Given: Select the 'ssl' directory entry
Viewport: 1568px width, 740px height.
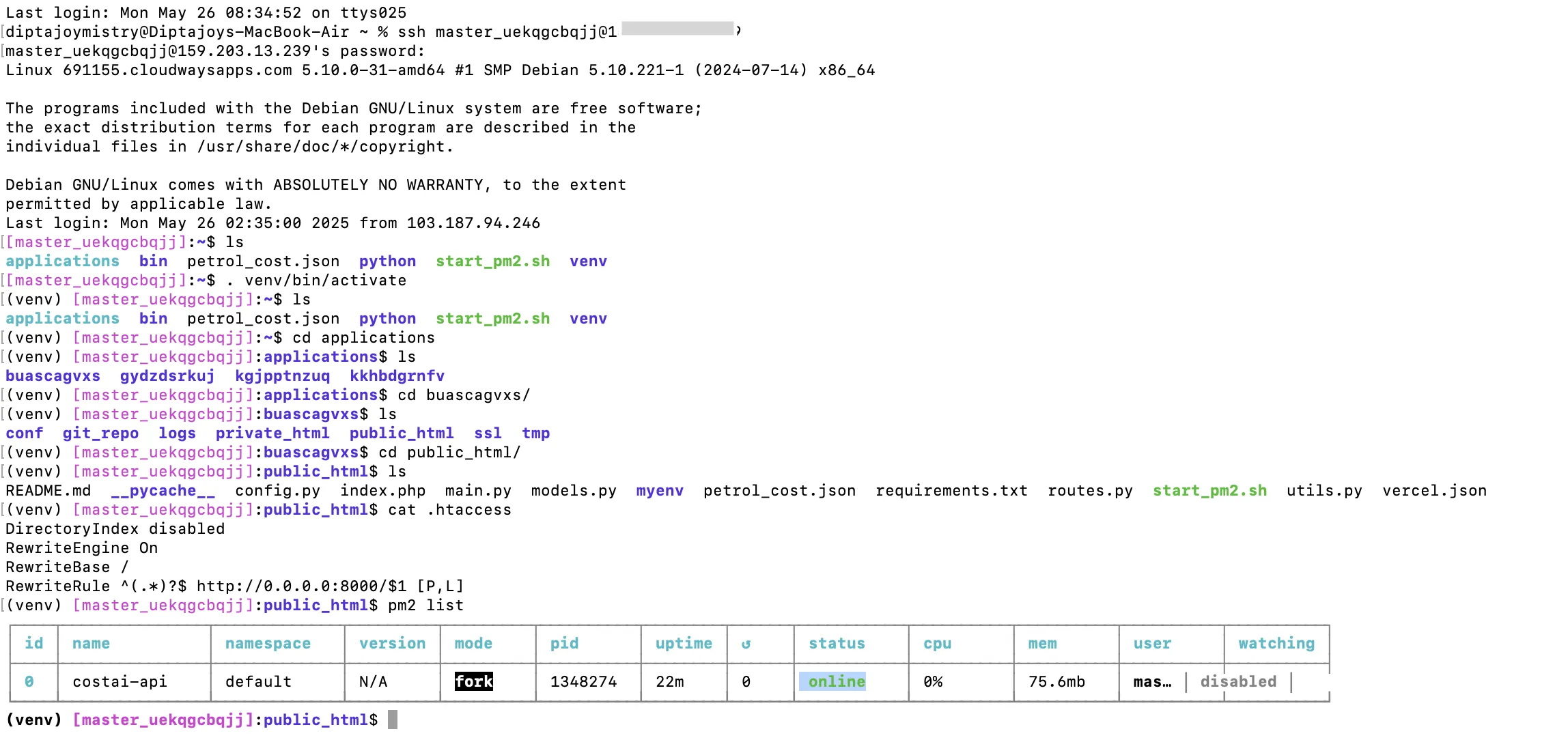Looking at the screenshot, I should point(488,433).
